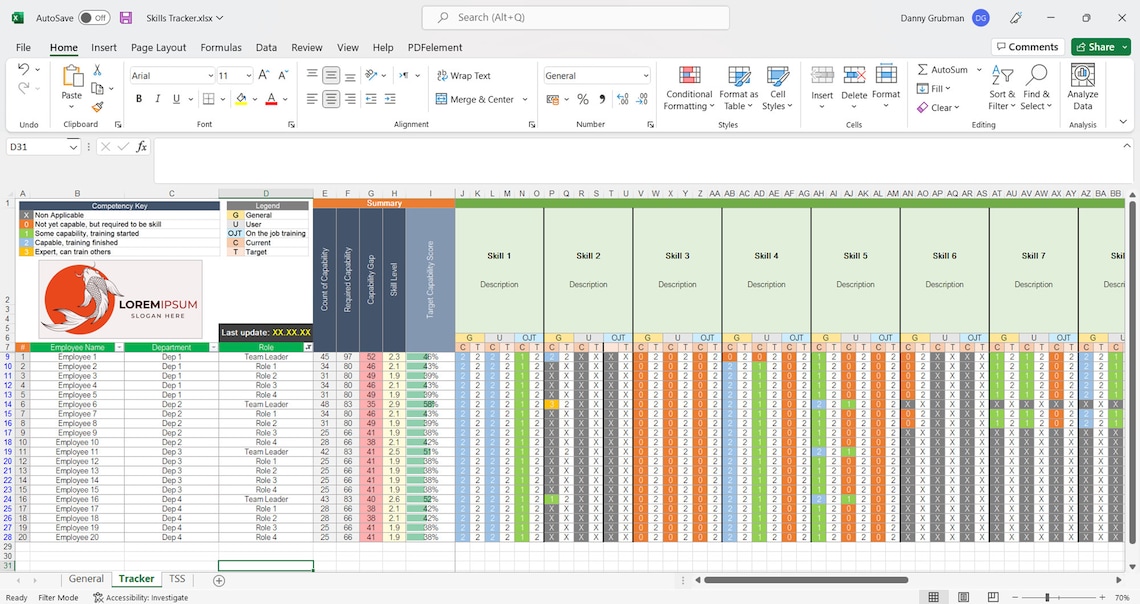Open the Formulas ribbon tab
The height and width of the screenshot is (604, 1140).
[x=220, y=47]
